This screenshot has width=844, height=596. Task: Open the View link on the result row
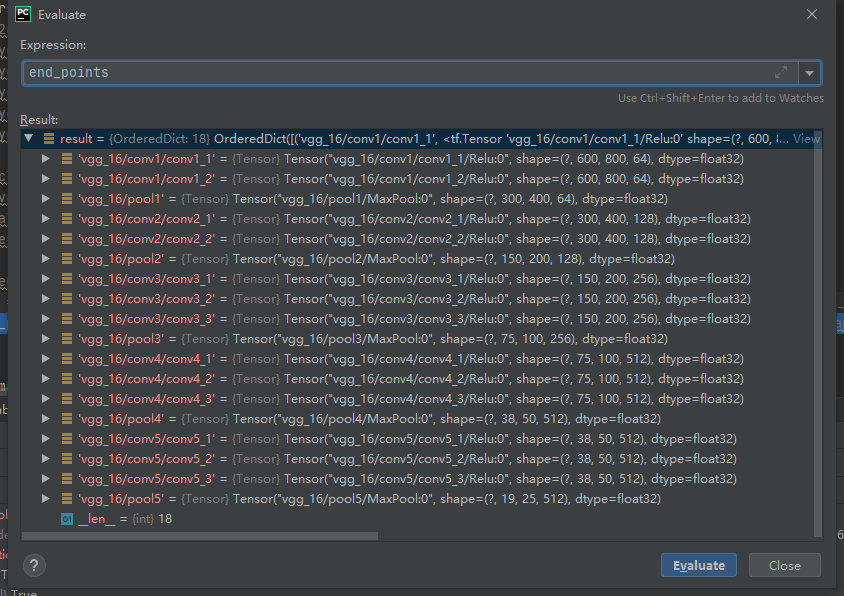[x=806, y=139]
